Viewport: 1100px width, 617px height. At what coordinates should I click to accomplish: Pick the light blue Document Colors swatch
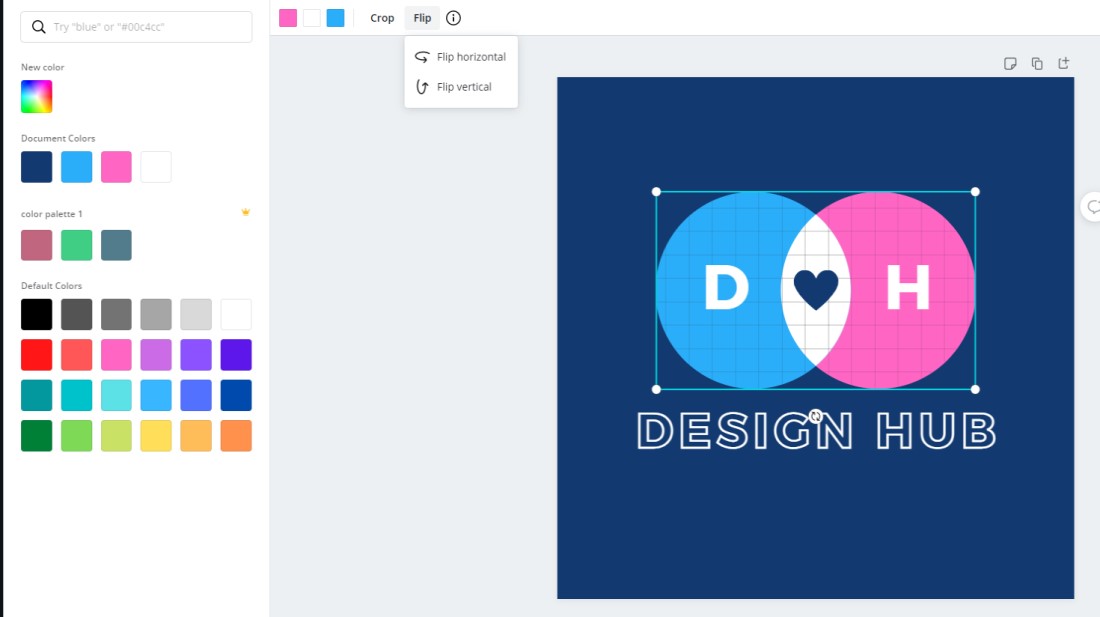pos(76,167)
